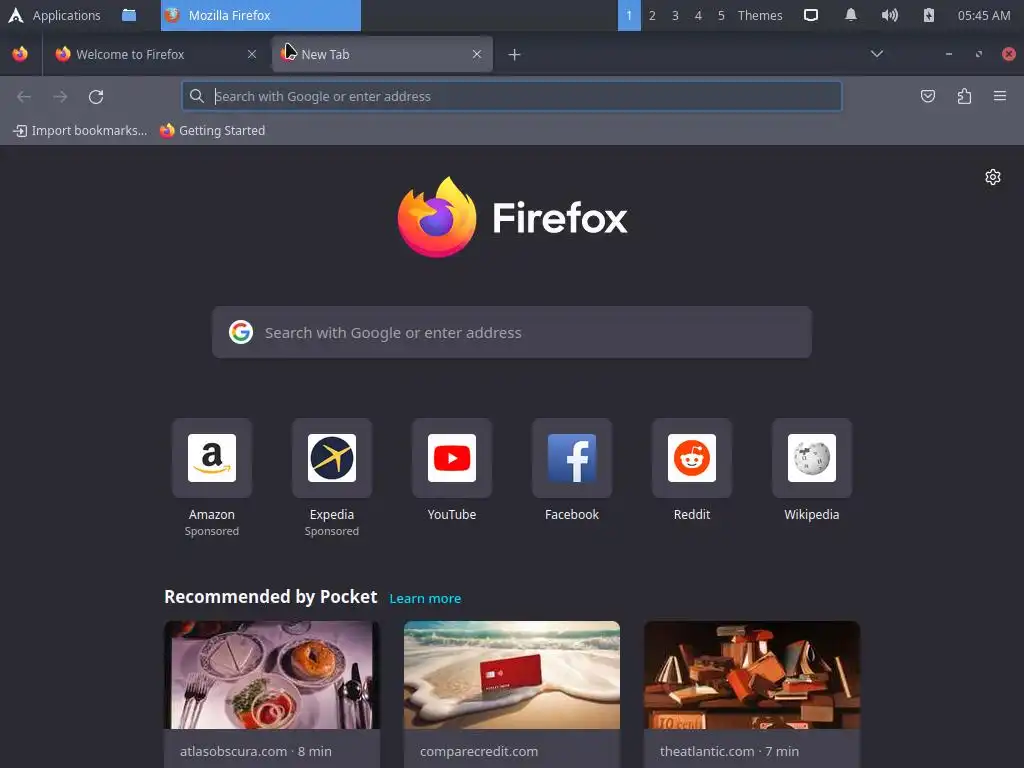Select workspace 1 in panel
Viewport: 1024px width, 768px height.
point(629,15)
